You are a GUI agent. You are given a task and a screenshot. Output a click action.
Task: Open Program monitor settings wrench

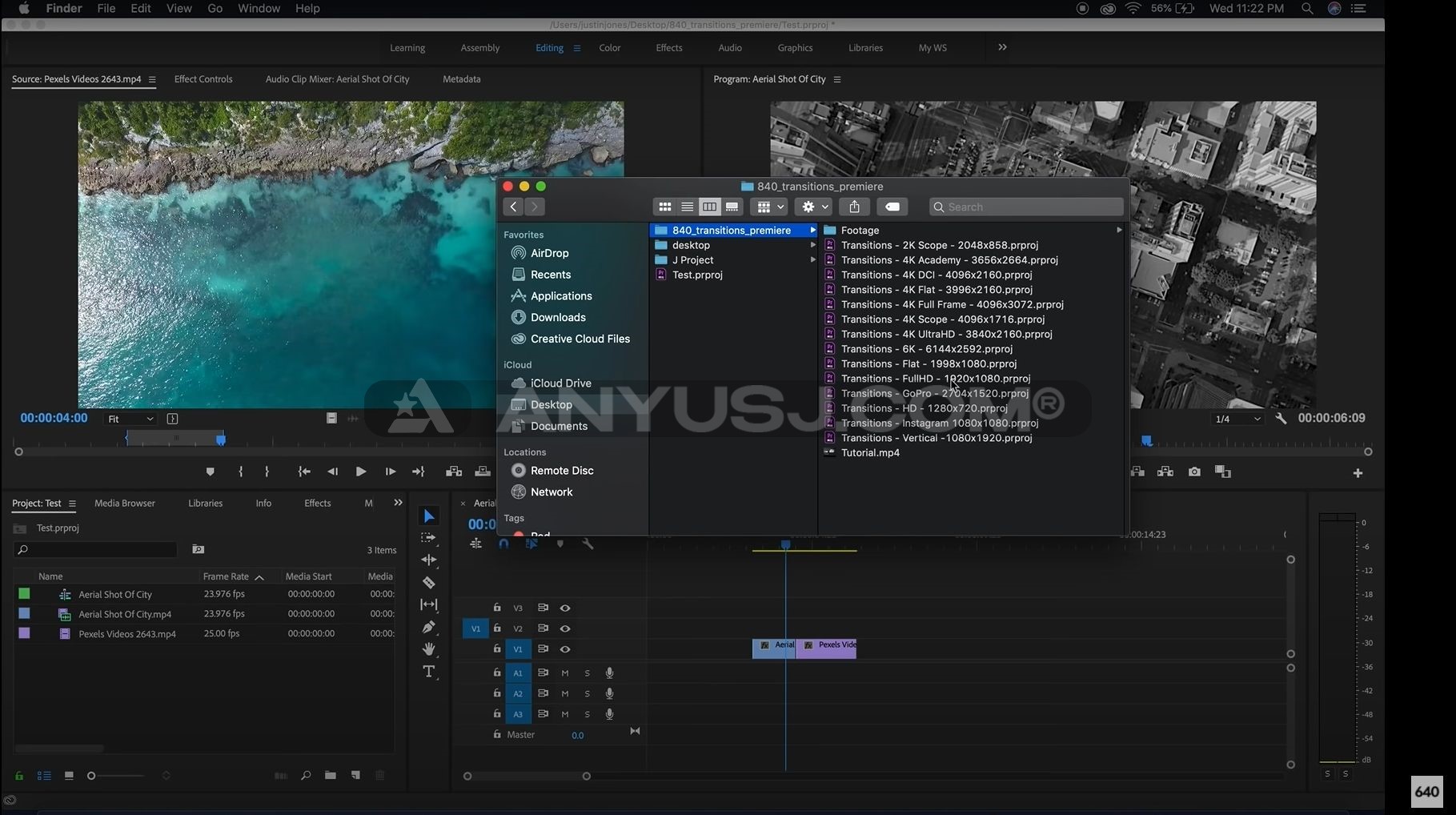click(1281, 418)
